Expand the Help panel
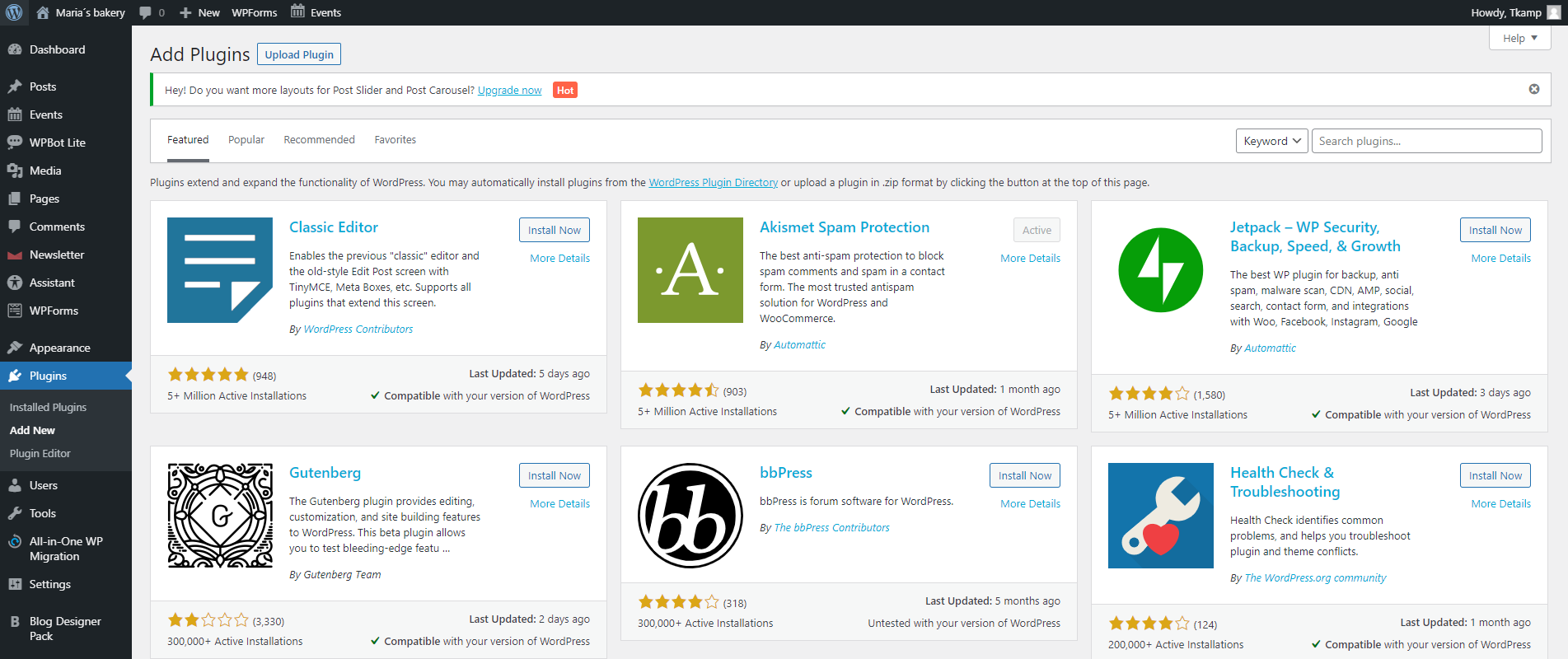This screenshot has height=659, width=1568. 1519,38
